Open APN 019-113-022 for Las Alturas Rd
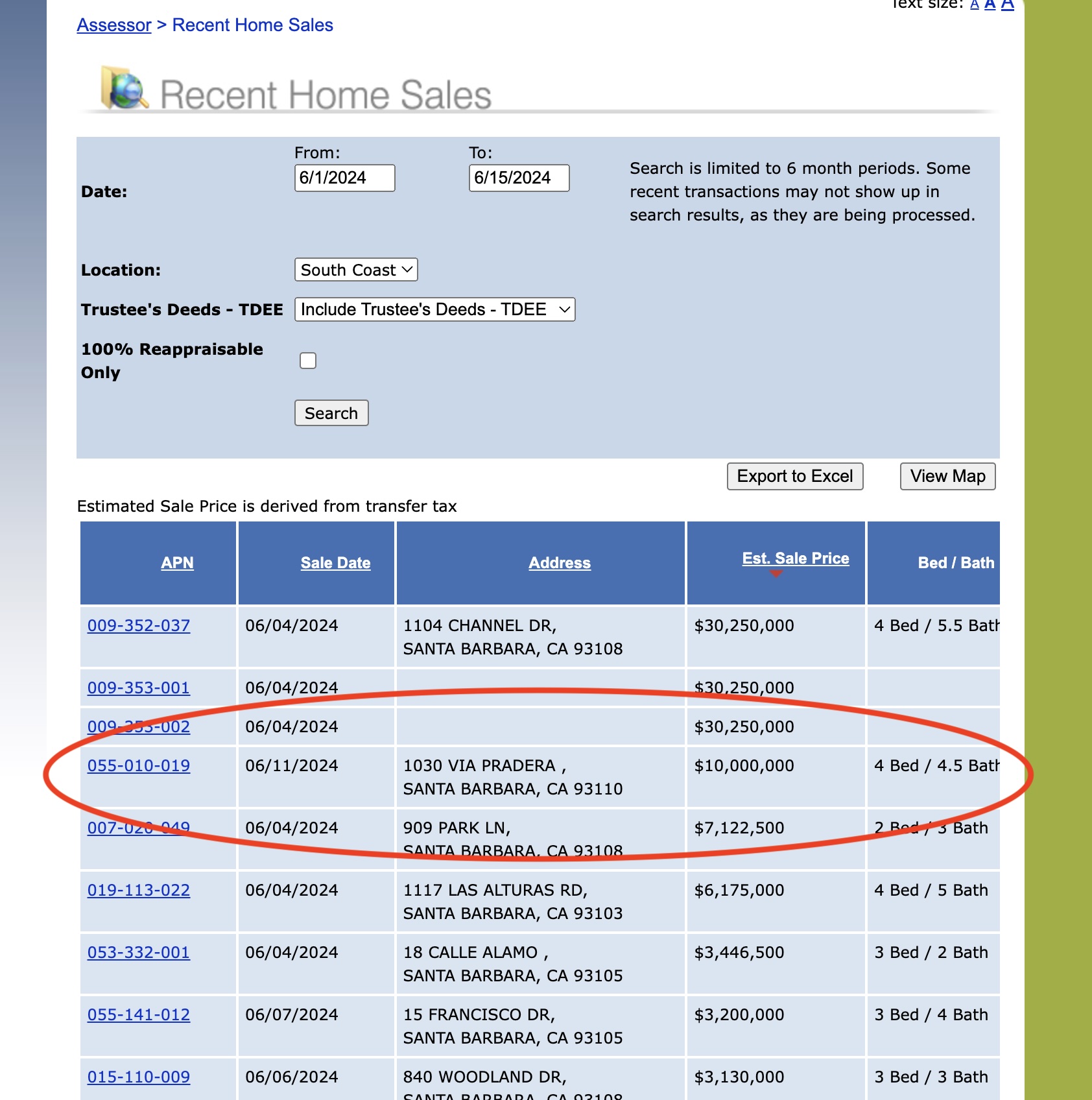Screen dimensions: 1092x1100 pyautogui.click(x=139, y=891)
